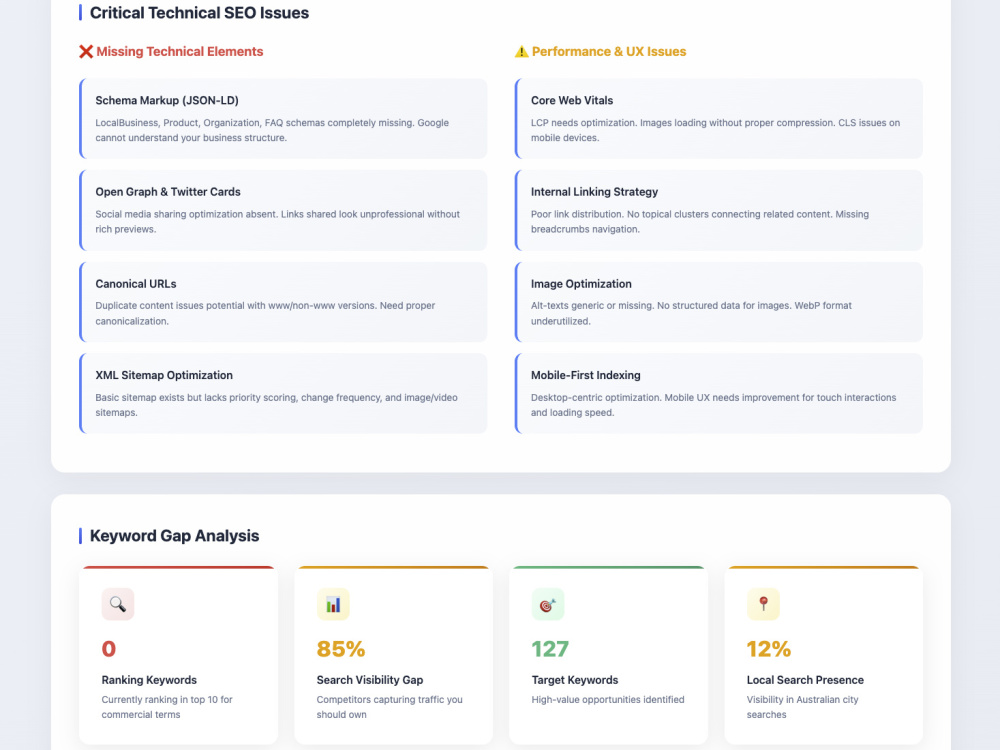
Task: Click the target bullseye Target Keywords icon
Action: click(548, 603)
